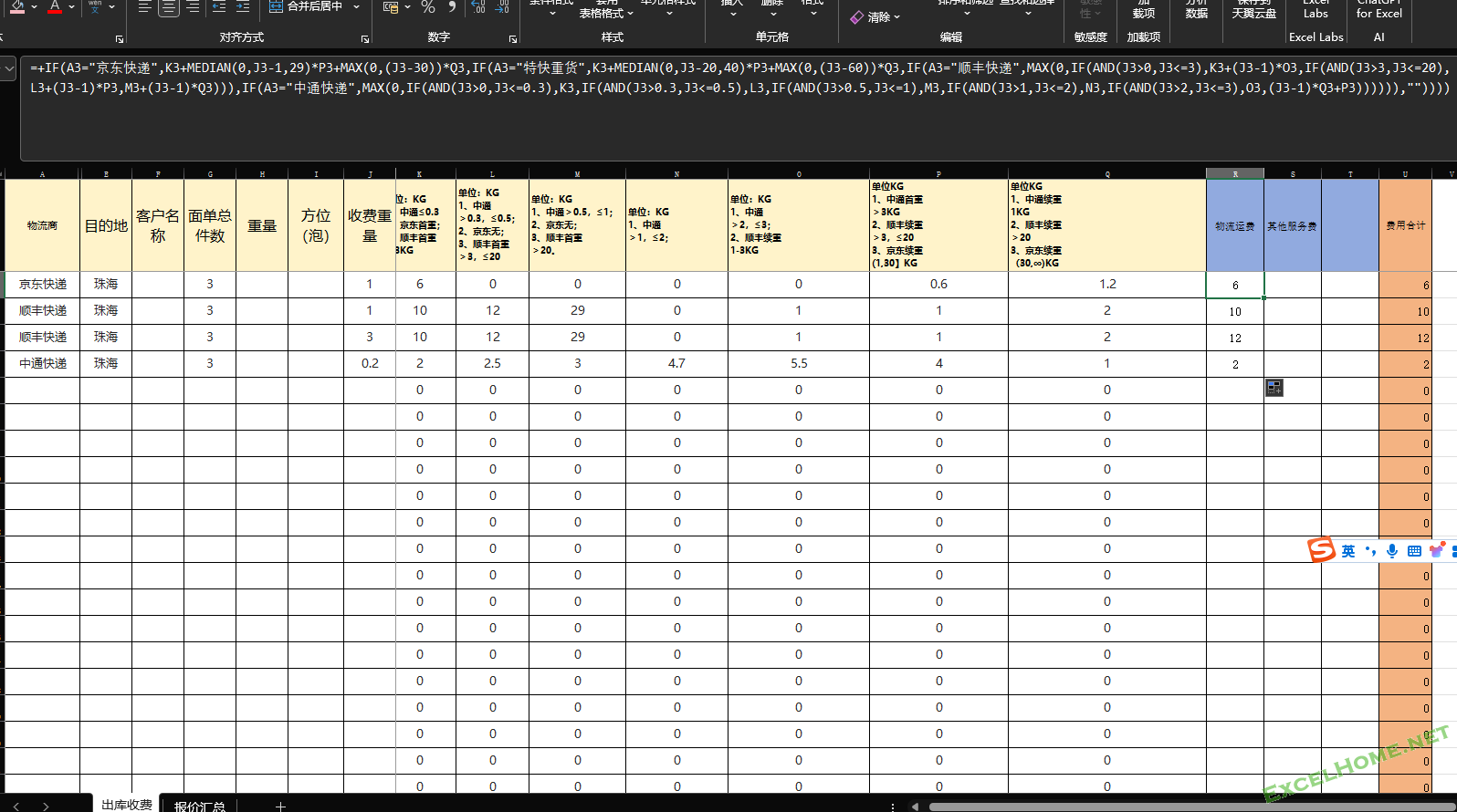Align text left
This screenshot has height=812, width=1457.
pos(144,6)
